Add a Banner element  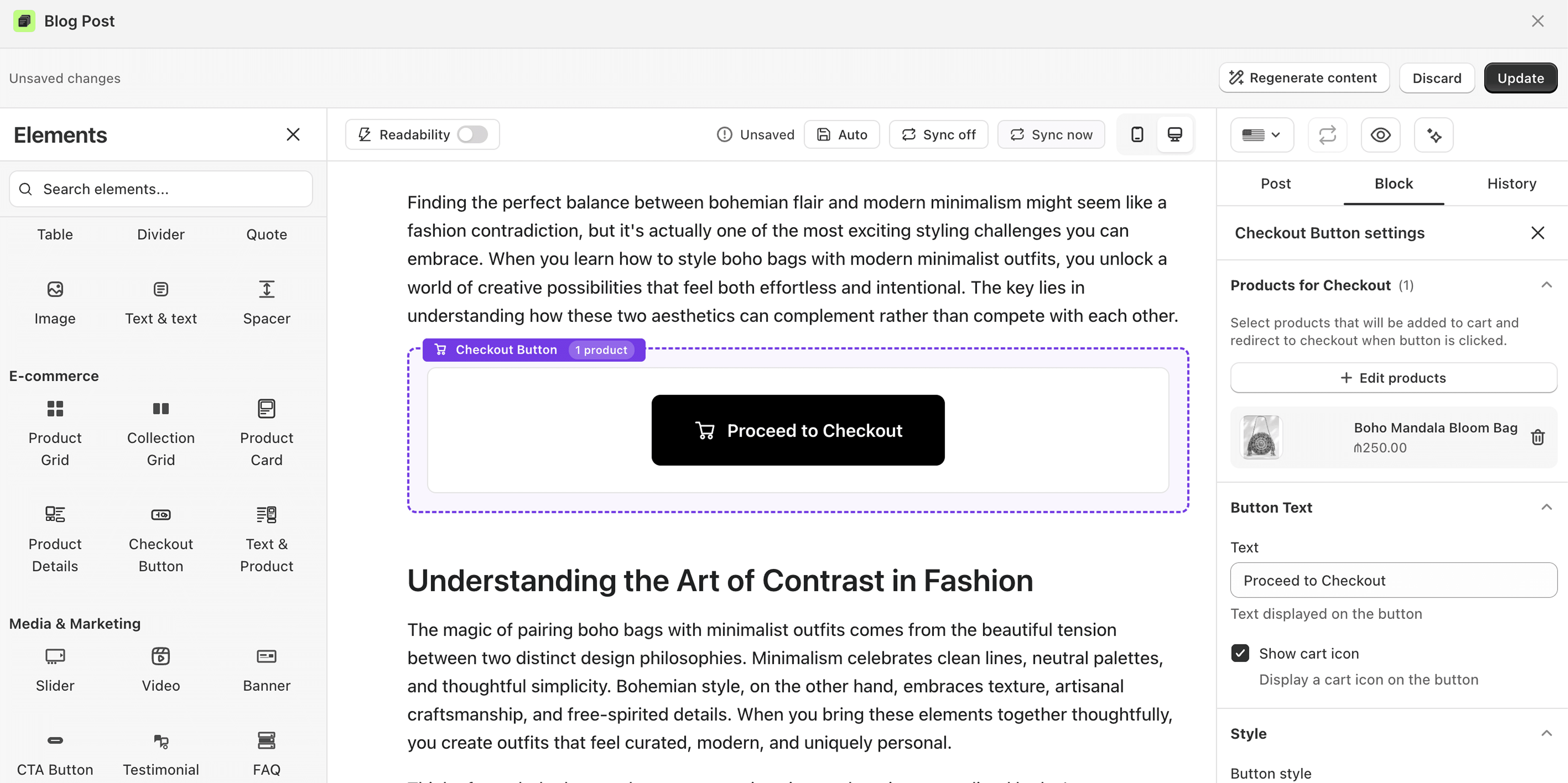267,670
